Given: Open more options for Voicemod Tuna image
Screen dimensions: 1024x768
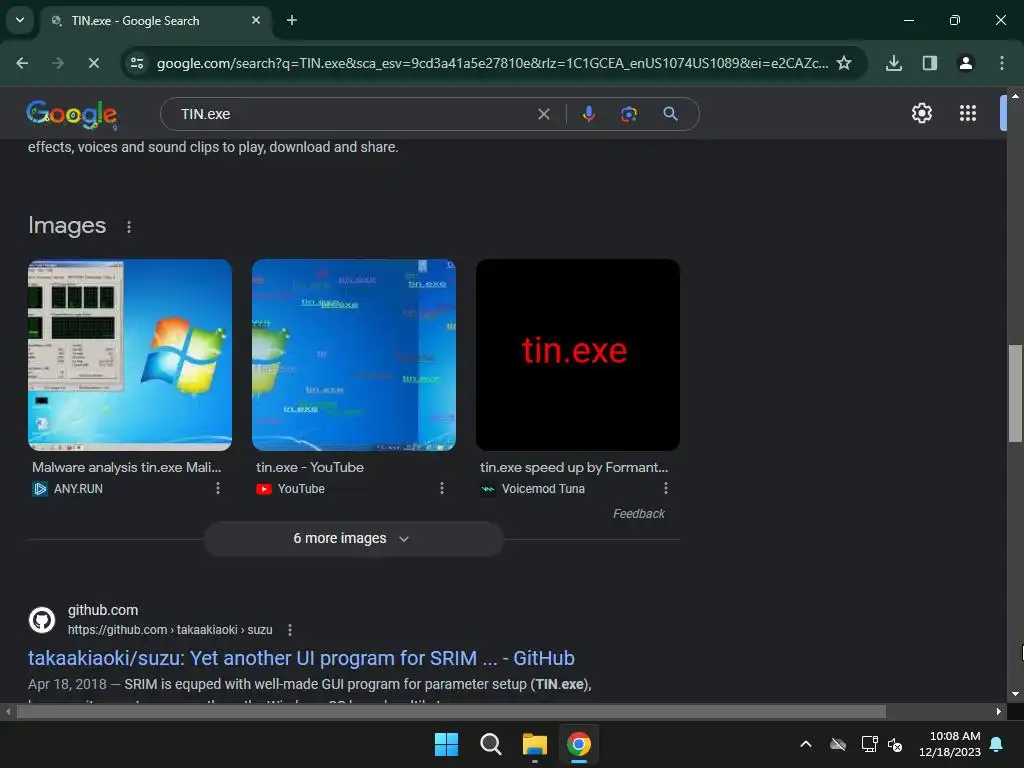Looking at the screenshot, I should [x=666, y=488].
